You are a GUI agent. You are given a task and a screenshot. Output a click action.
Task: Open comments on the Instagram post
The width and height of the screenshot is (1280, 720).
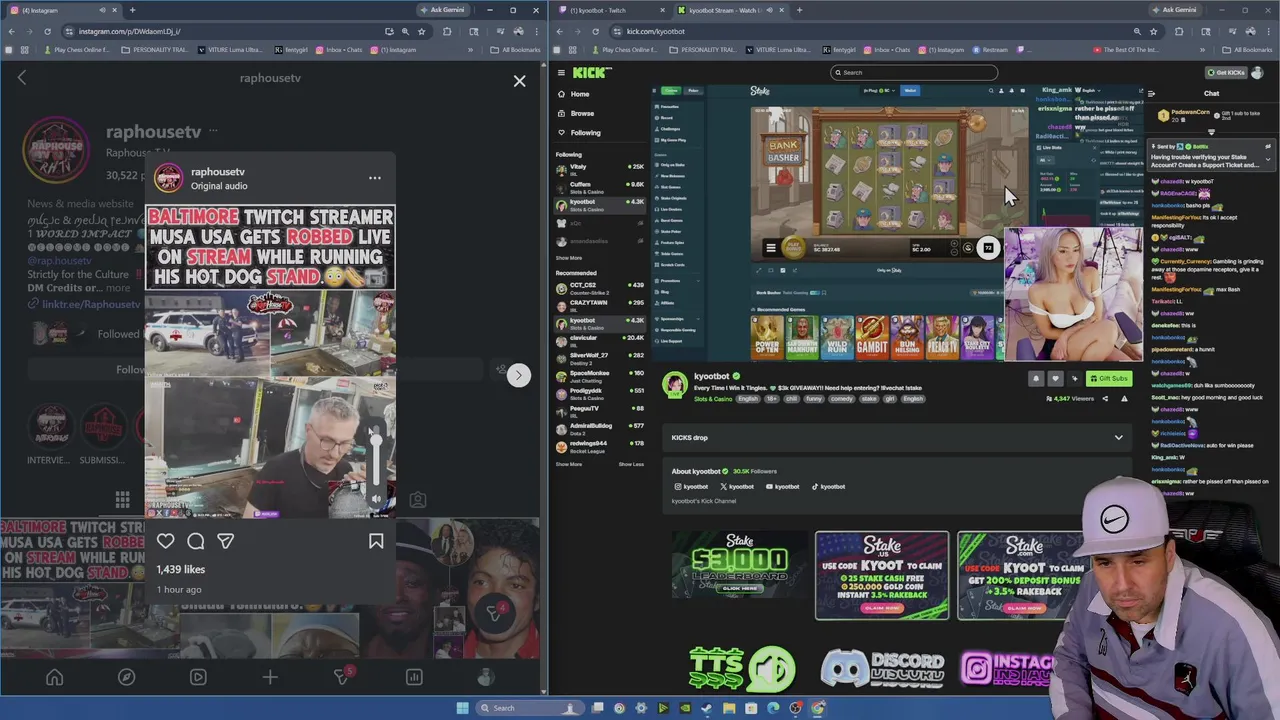point(196,541)
